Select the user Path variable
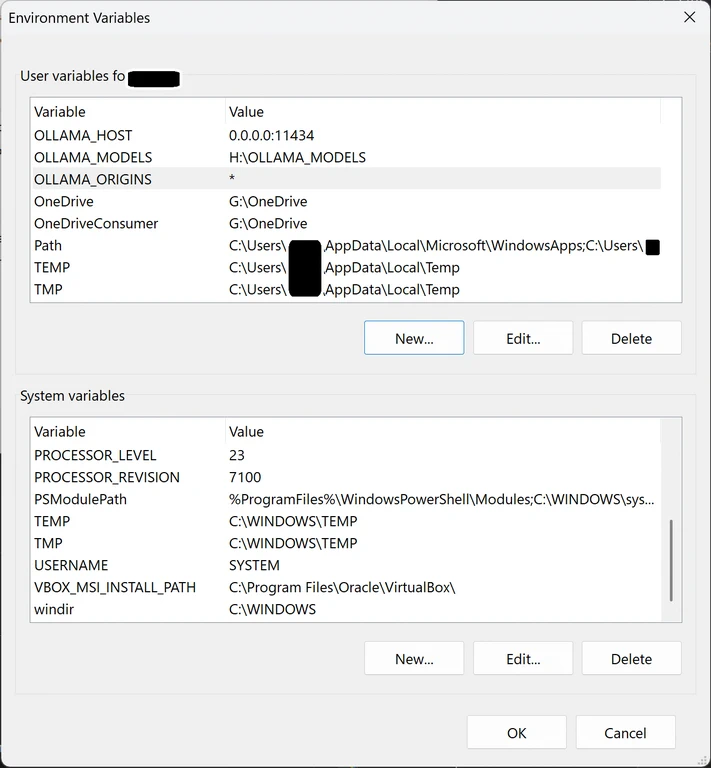This screenshot has width=711, height=768. tap(48, 245)
